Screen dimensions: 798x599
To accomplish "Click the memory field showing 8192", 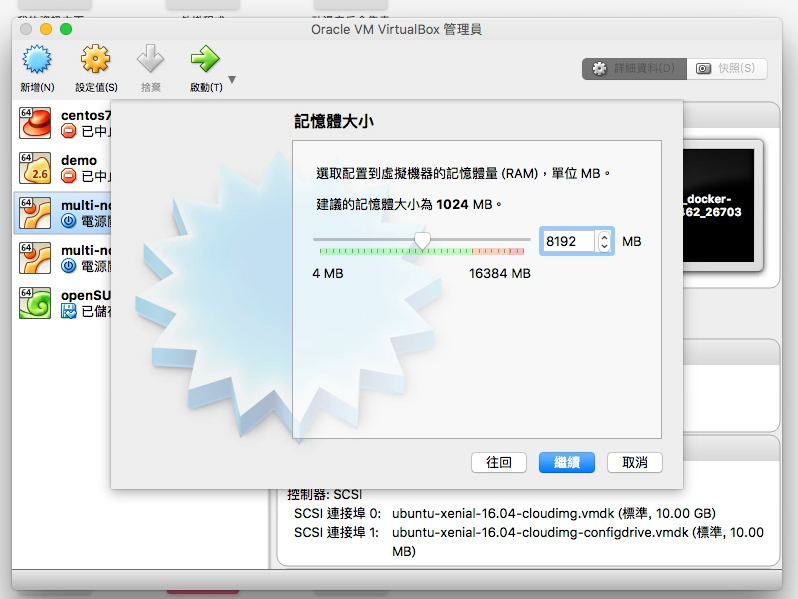I will coord(568,241).
